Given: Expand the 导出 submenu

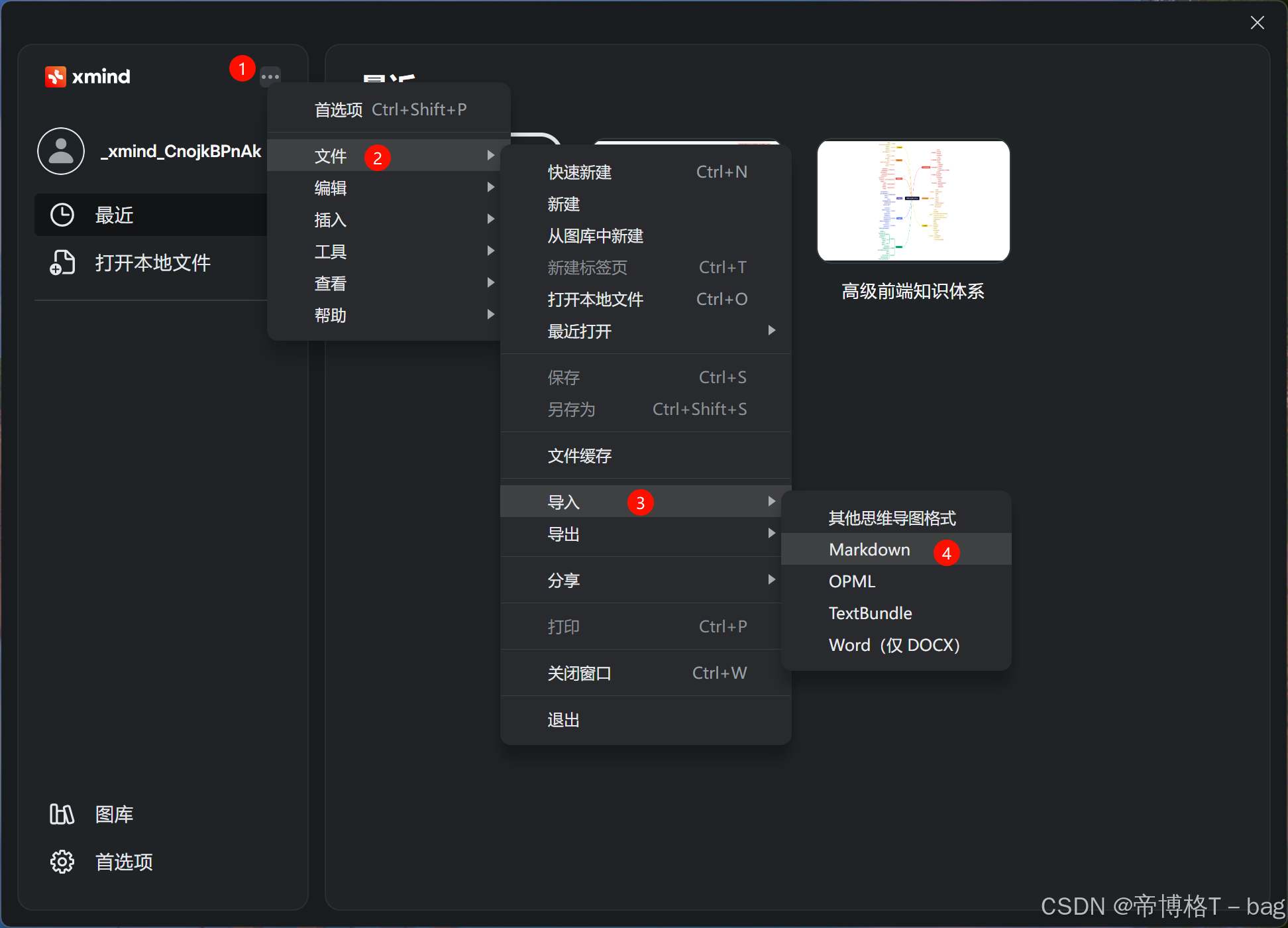Looking at the screenshot, I should click(564, 534).
